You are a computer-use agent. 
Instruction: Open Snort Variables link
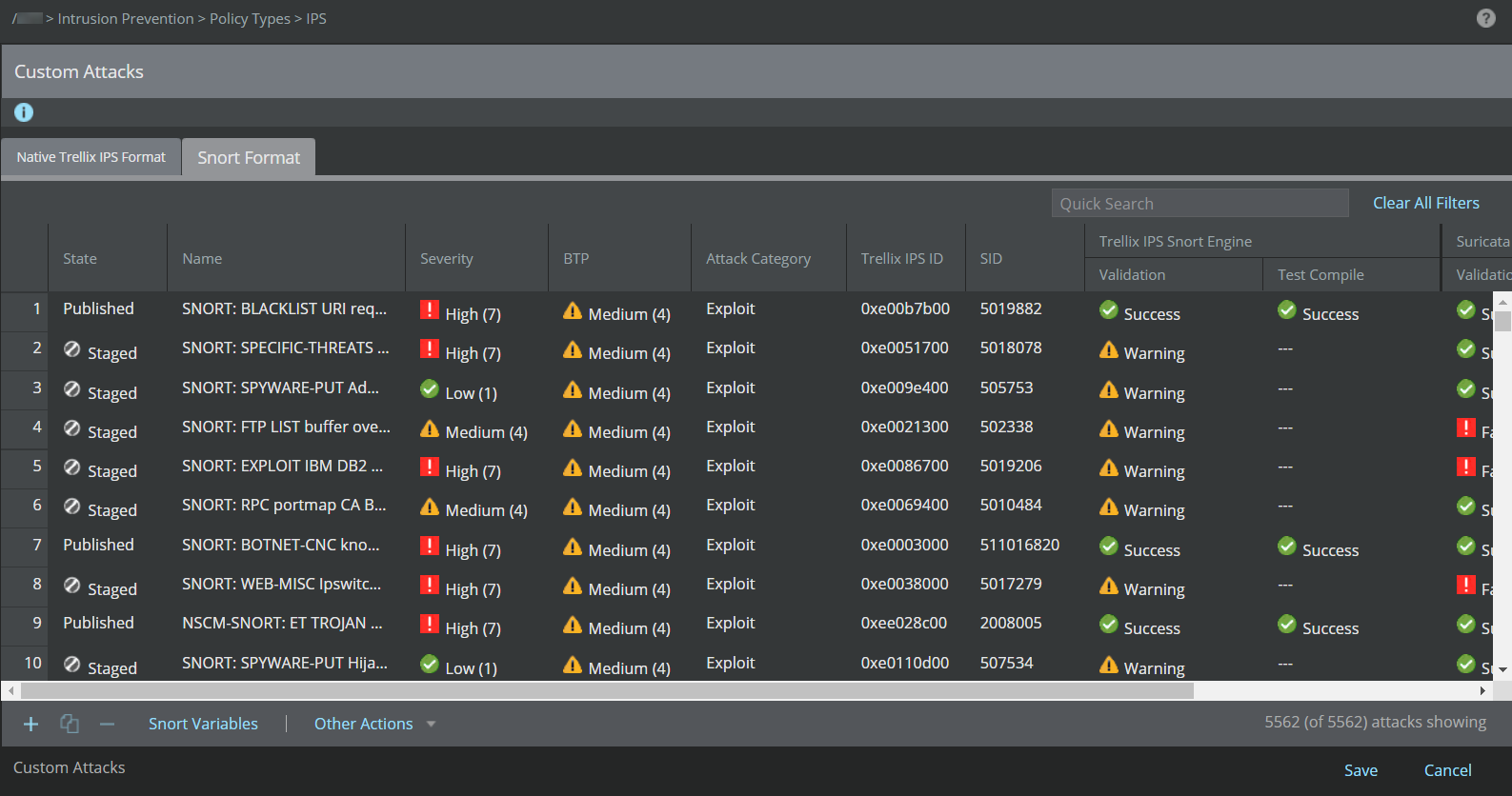tap(203, 724)
